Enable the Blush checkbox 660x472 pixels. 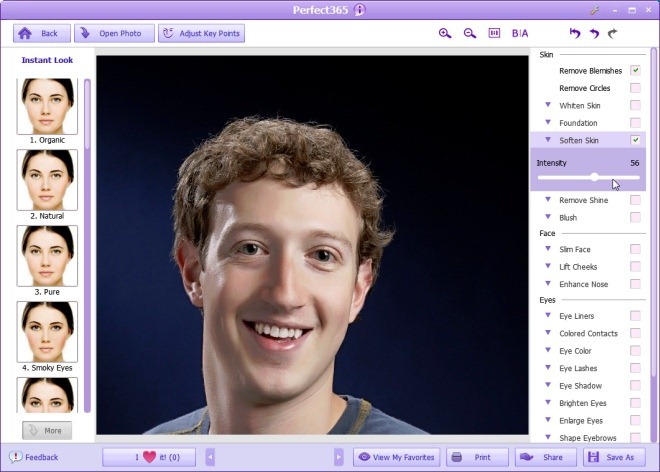click(635, 217)
